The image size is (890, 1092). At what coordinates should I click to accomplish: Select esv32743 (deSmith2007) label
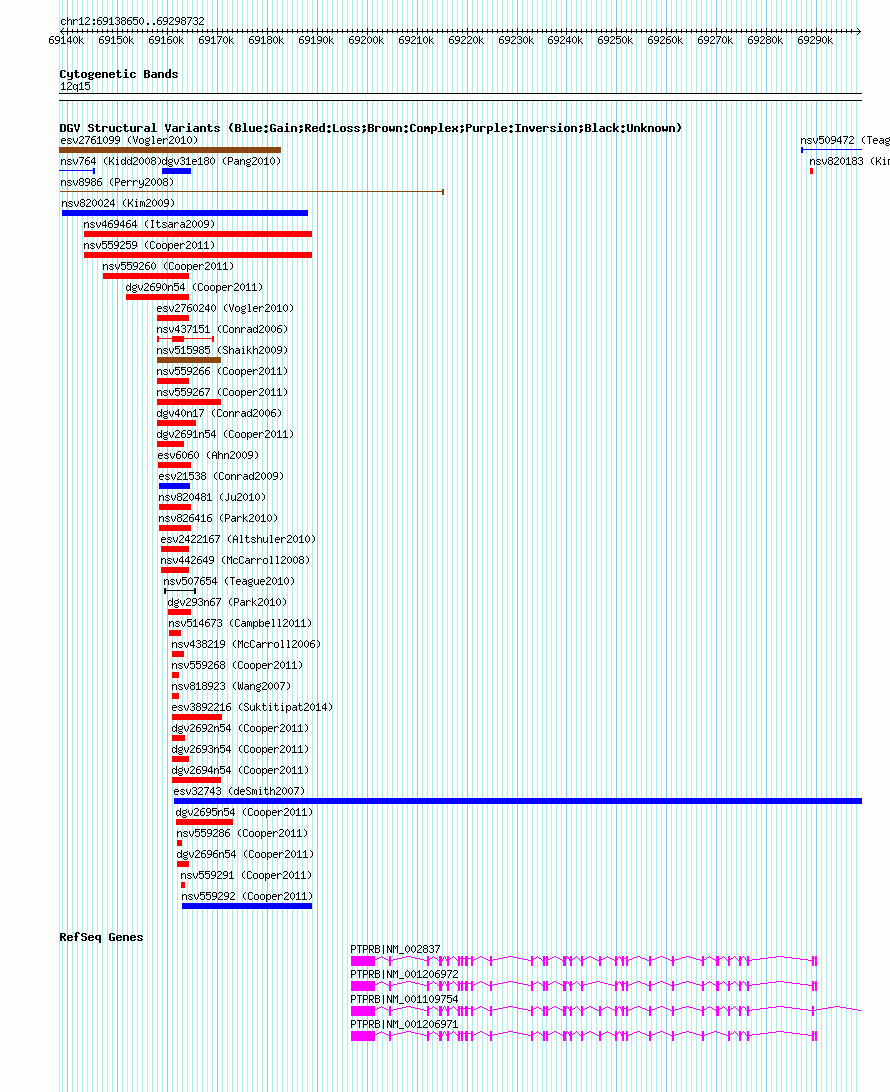pos(239,790)
